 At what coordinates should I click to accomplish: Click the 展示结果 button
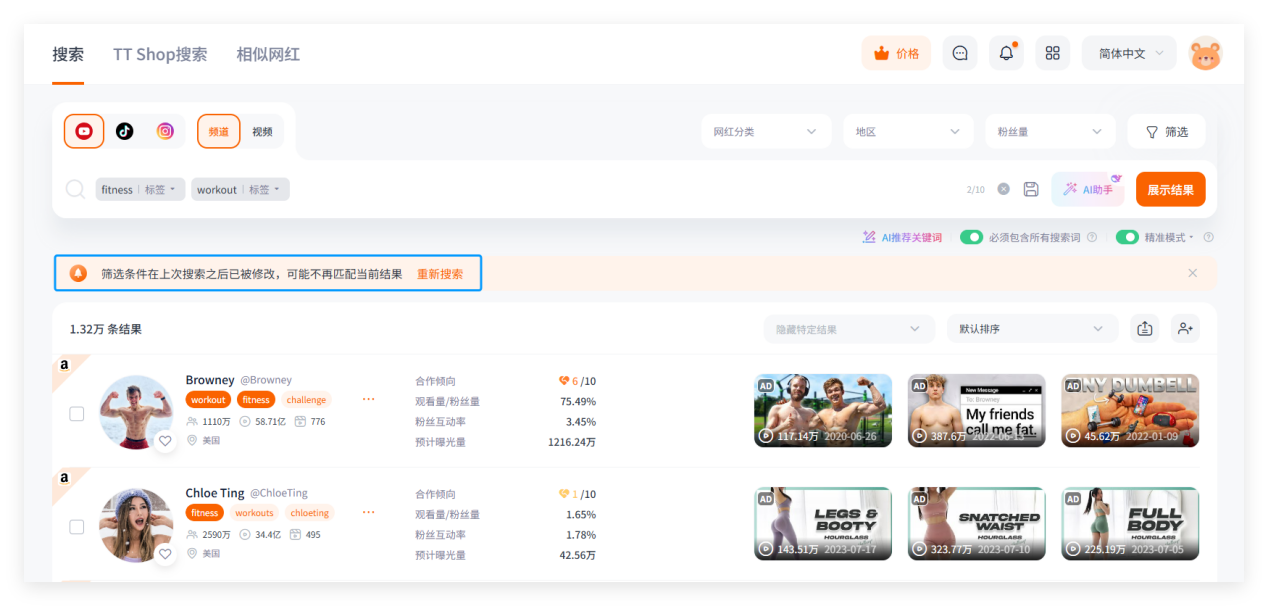pos(1170,189)
